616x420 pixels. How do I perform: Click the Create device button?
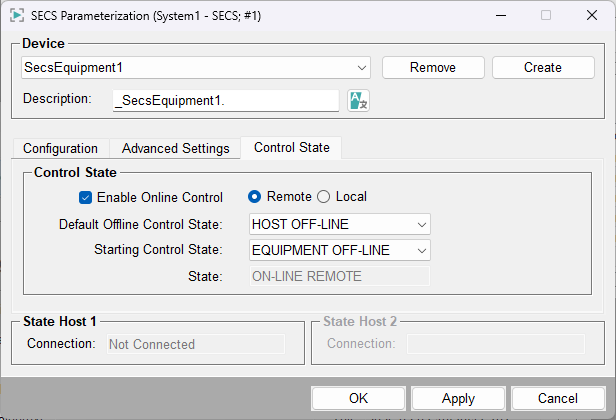click(542, 68)
